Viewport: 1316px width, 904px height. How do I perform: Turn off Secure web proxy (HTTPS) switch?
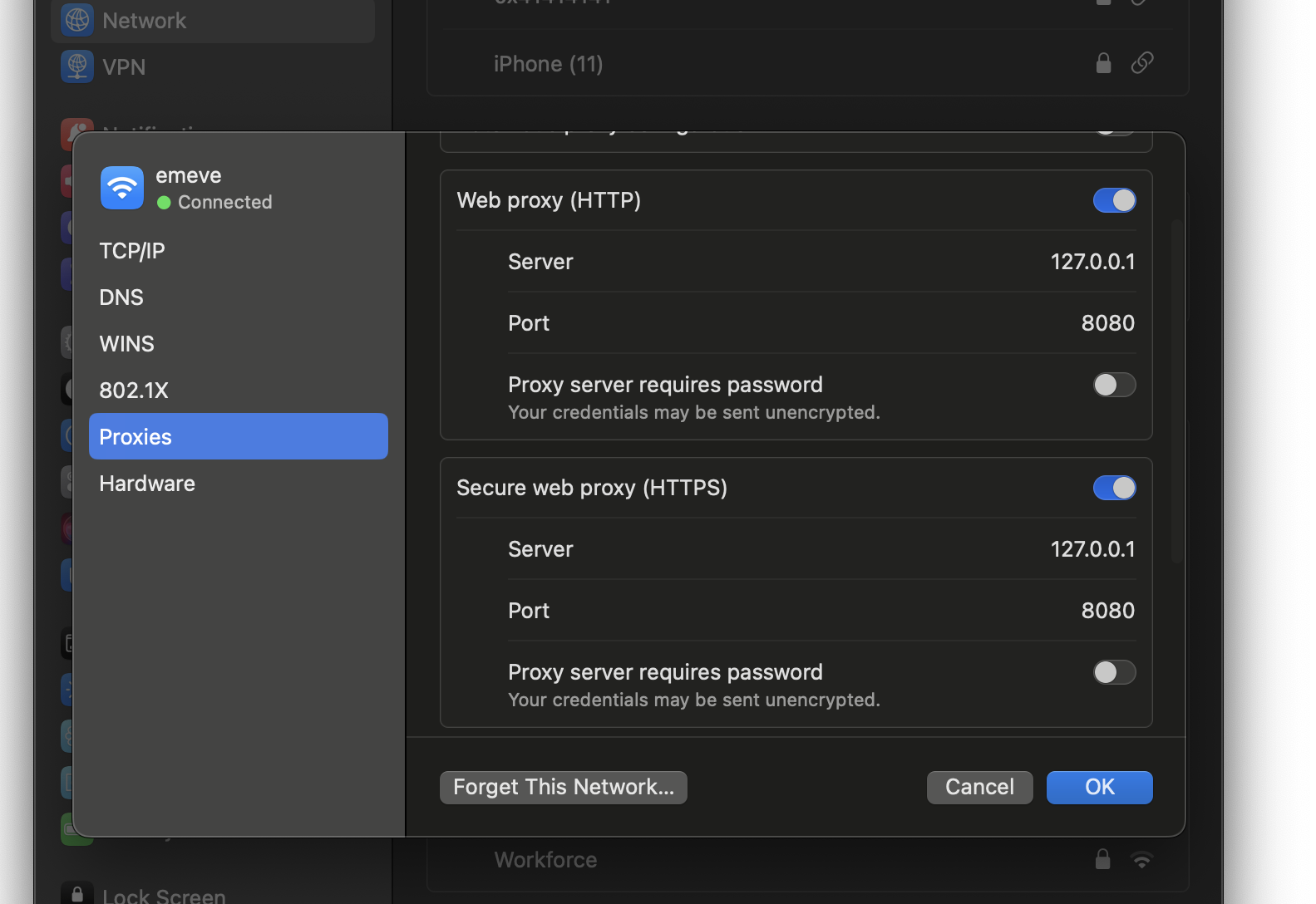(x=1114, y=488)
